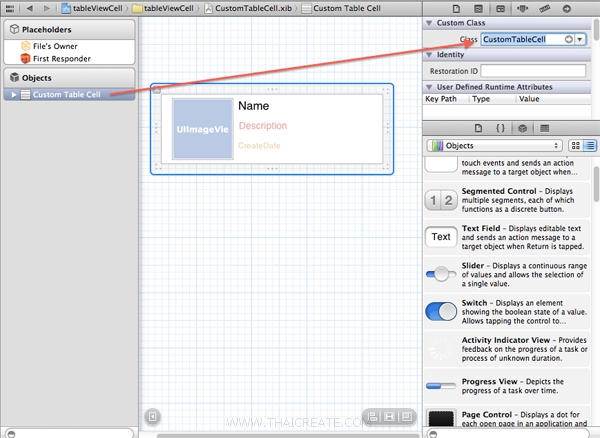Show the Quick Help inspector
The width and height of the screenshot is (600, 438).
pyautogui.click(x=478, y=8)
